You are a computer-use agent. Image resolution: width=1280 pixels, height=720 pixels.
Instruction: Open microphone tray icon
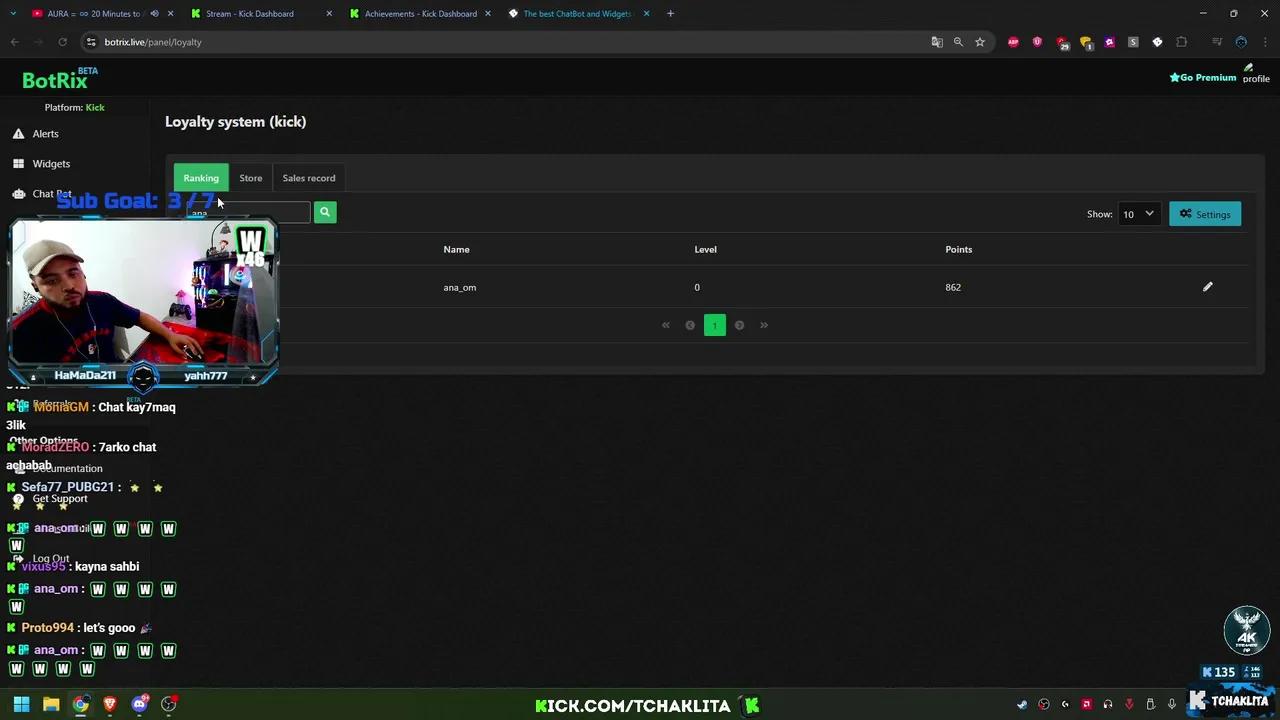[1171, 704]
